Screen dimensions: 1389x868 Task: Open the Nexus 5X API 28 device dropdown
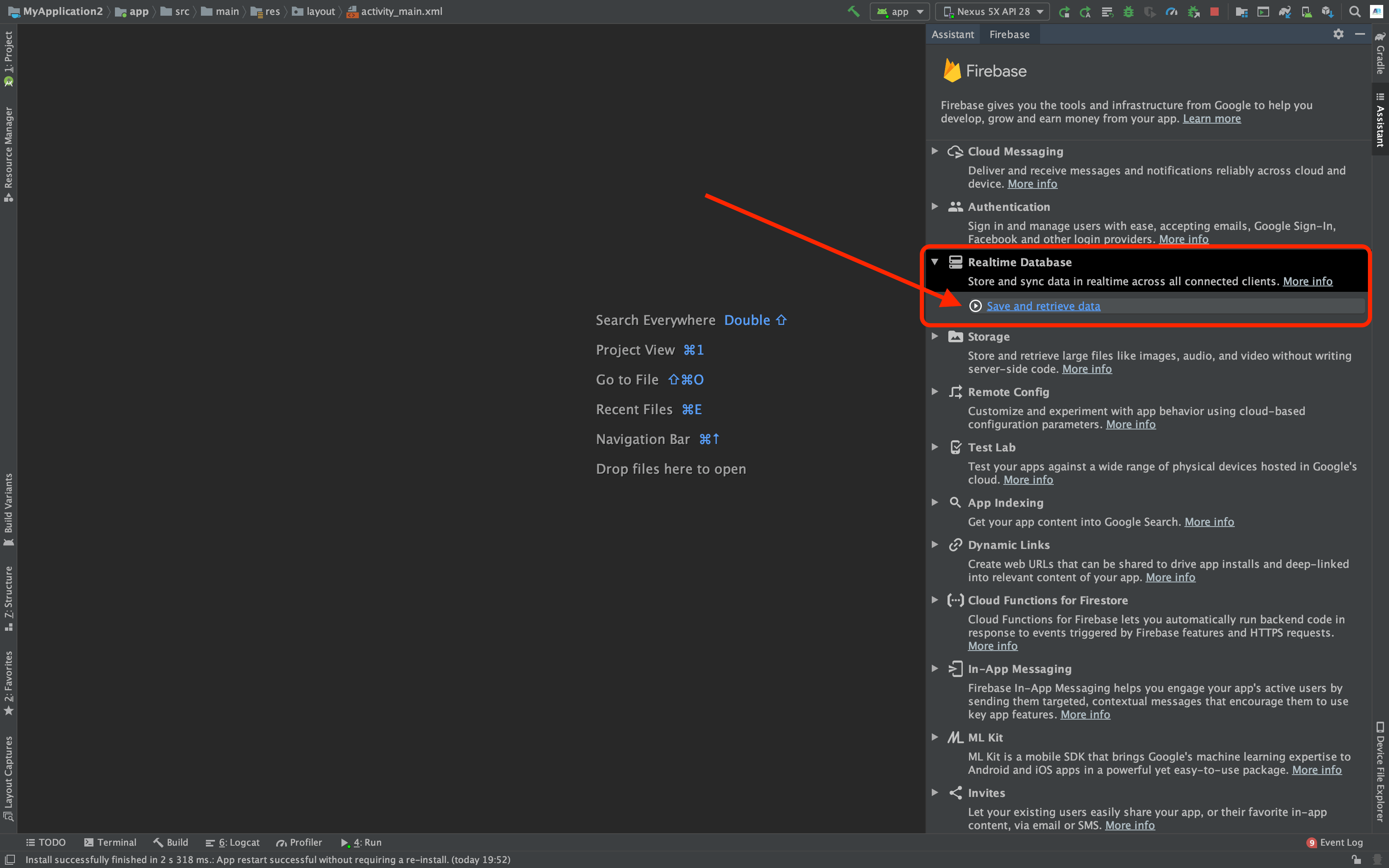coord(993,12)
